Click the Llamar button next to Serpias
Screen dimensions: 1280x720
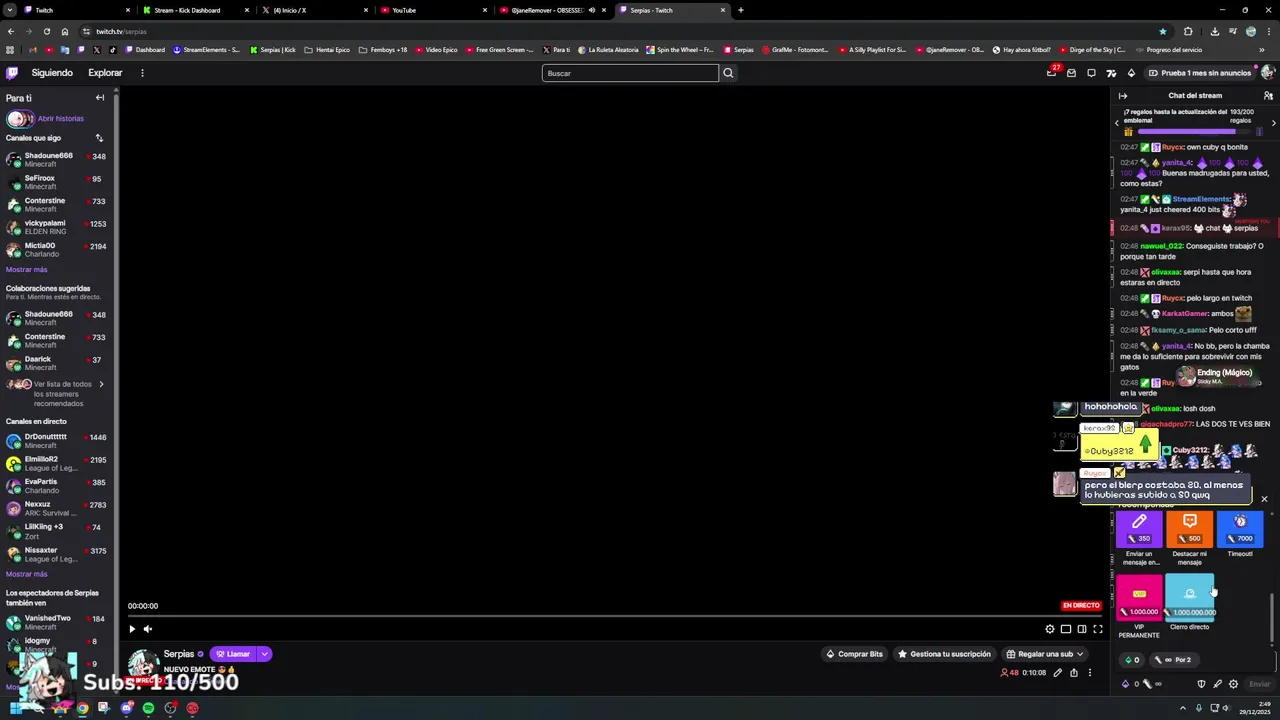[x=232, y=654]
